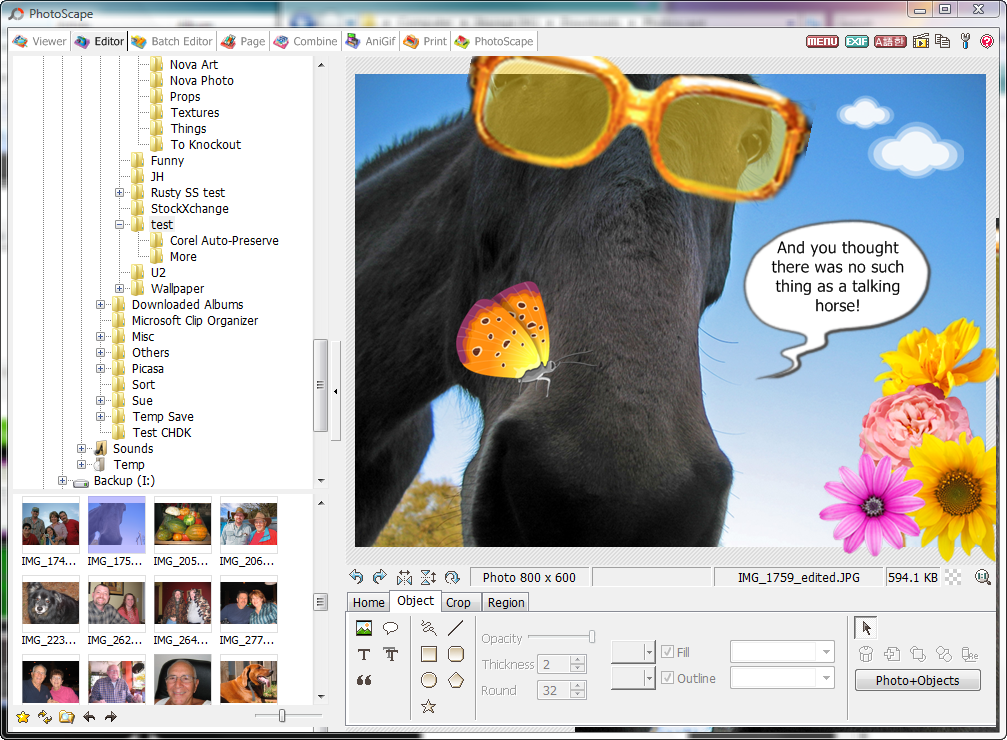Decrease the Round value
The image size is (1007, 740).
pyautogui.click(x=578, y=695)
